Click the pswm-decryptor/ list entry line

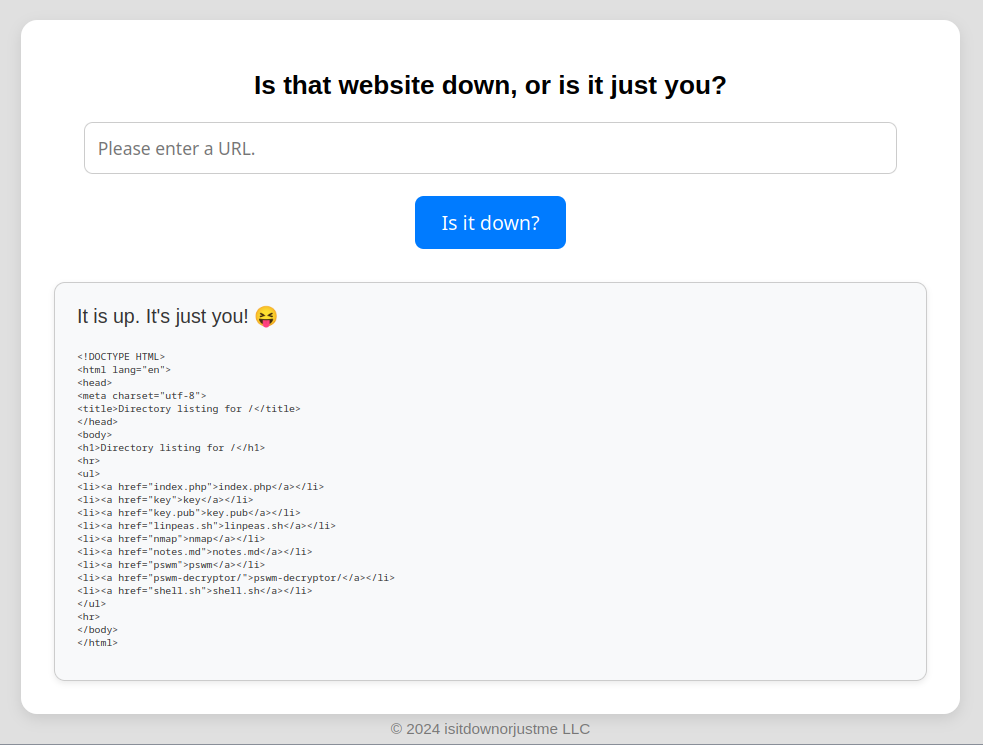point(236,578)
